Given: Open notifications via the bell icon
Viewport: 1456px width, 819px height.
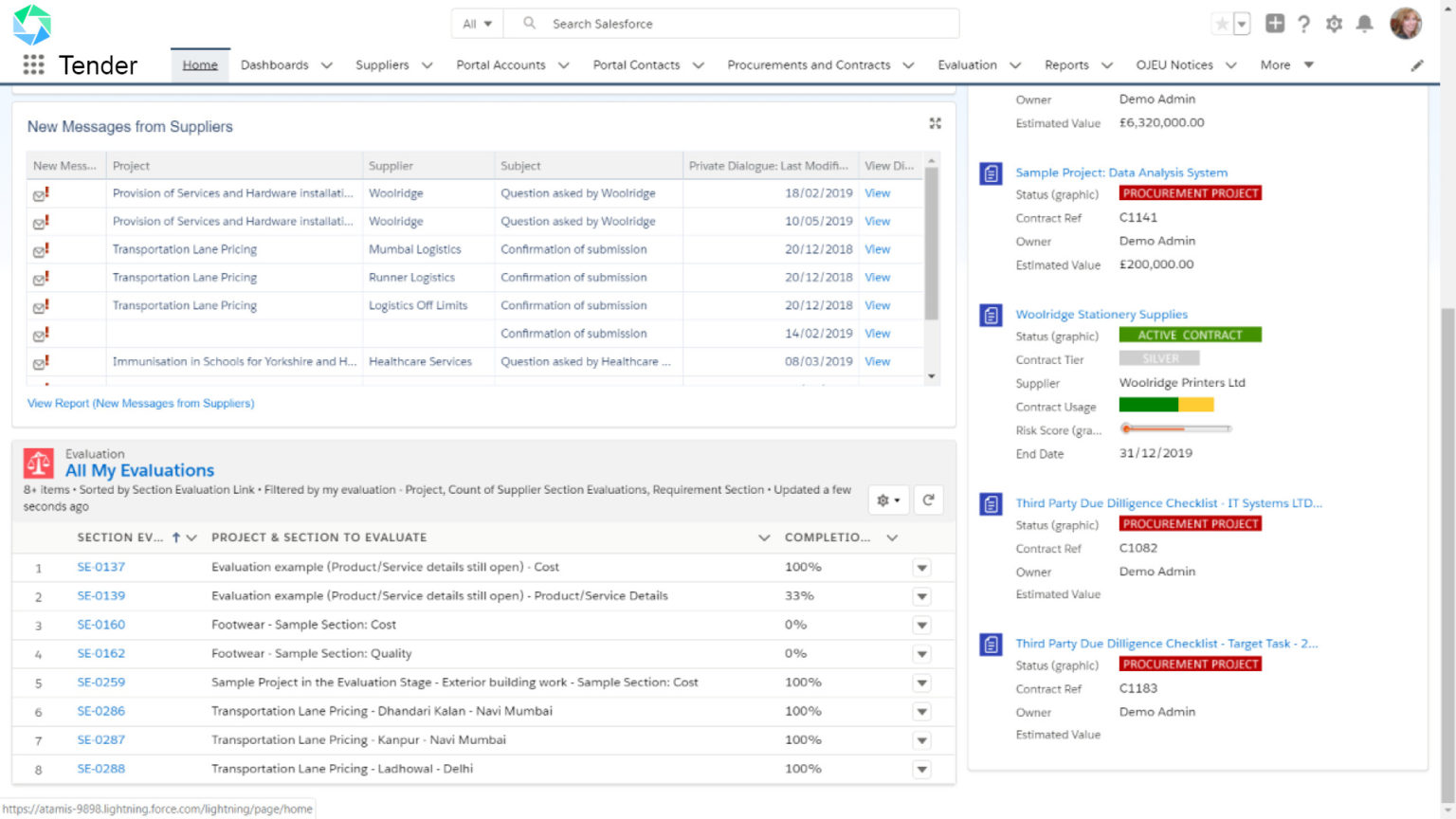Looking at the screenshot, I should (1365, 24).
